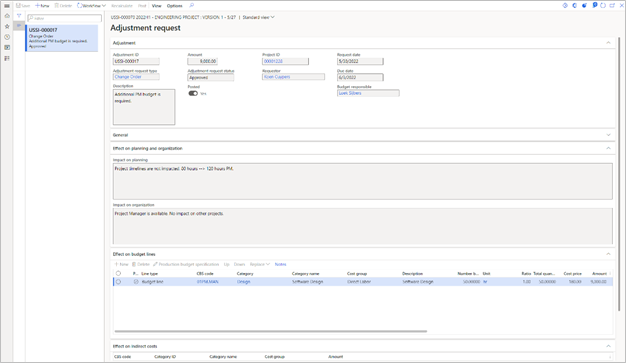The height and width of the screenshot is (363, 626).
Task: Click the Post button
Action: 142,6
